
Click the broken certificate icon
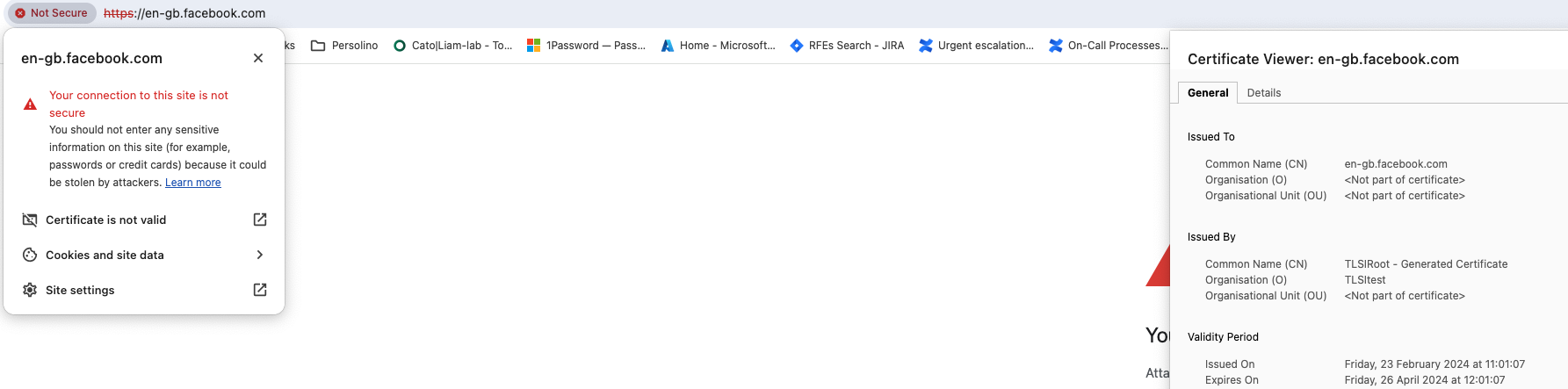[30, 220]
